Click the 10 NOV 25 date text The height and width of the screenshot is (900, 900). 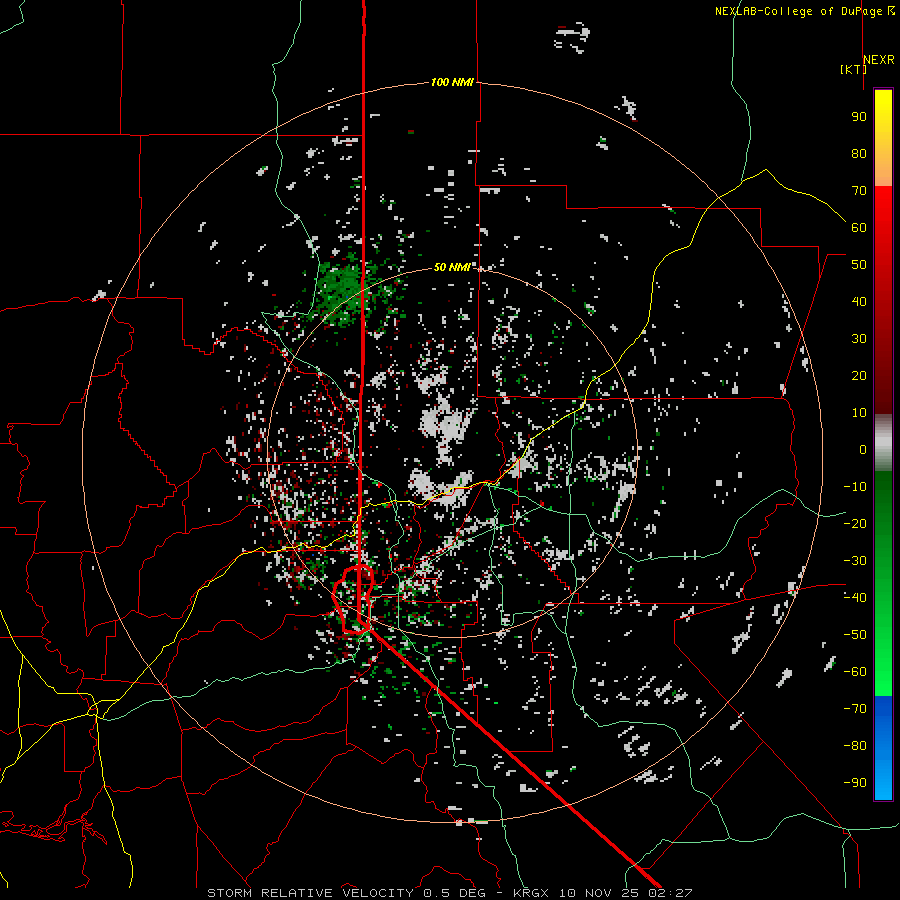pos(598,893)
